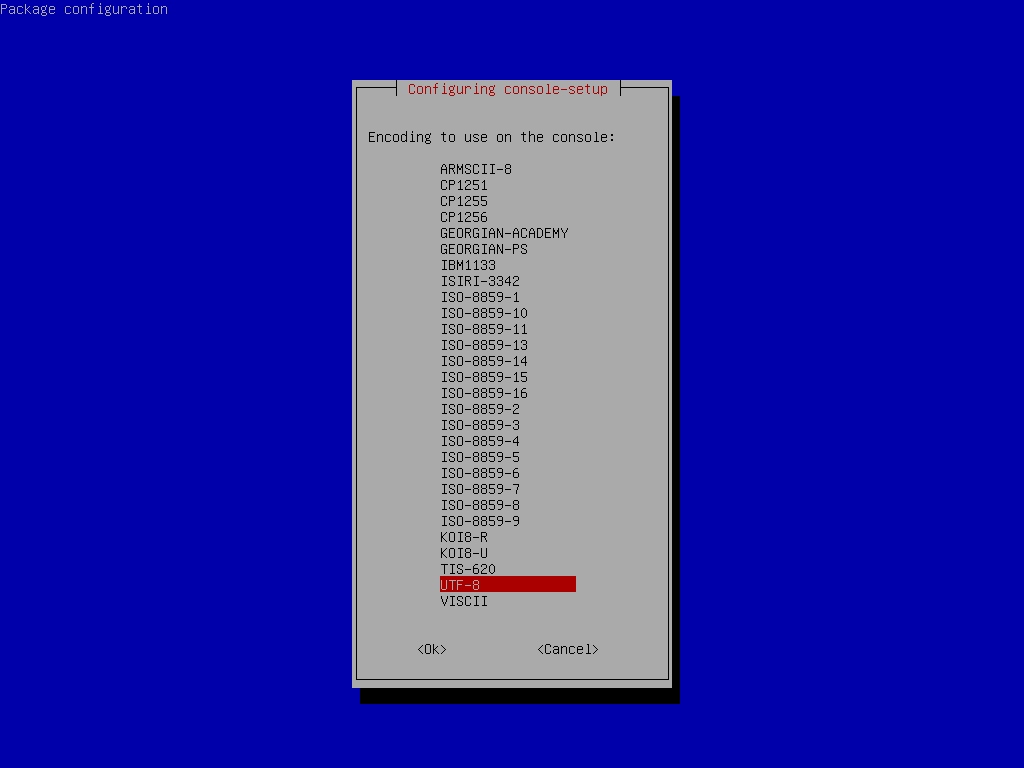Pick VISCII encoding at list bottom
This screenshot has height=768, width=1024.
coord(464,601)
